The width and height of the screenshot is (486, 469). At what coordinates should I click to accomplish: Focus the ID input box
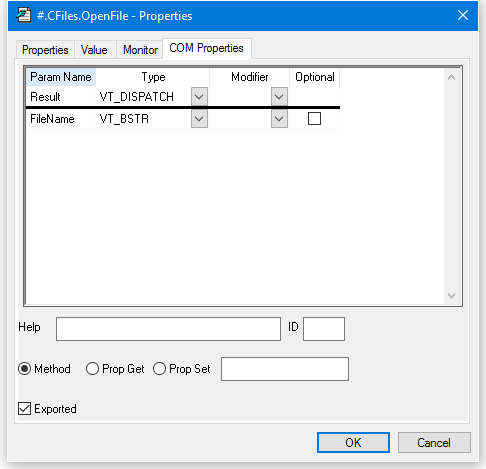pyautogui.click(x=324, y=329)
